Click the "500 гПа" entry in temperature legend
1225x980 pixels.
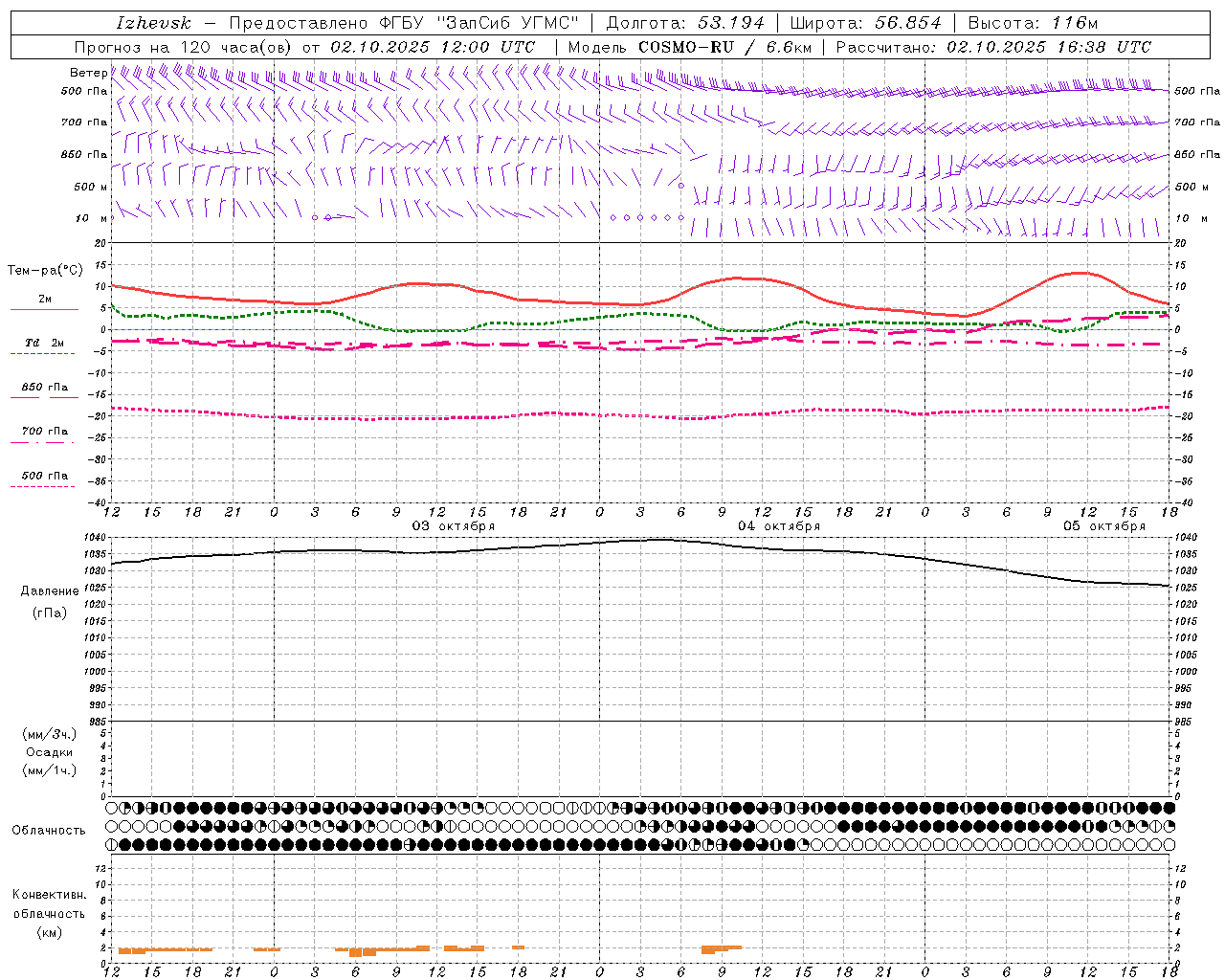coord(45,476)
